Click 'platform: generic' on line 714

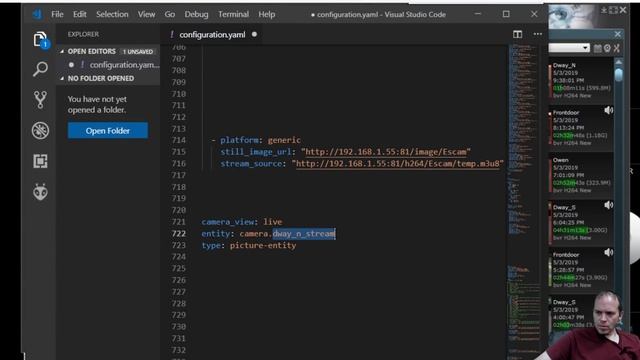(260, 140)
